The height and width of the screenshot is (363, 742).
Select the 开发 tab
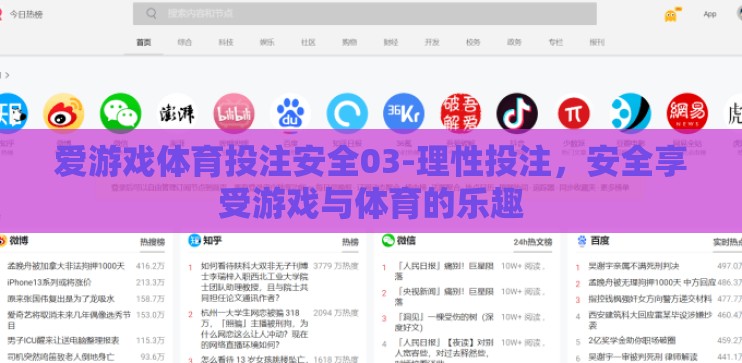432,42
